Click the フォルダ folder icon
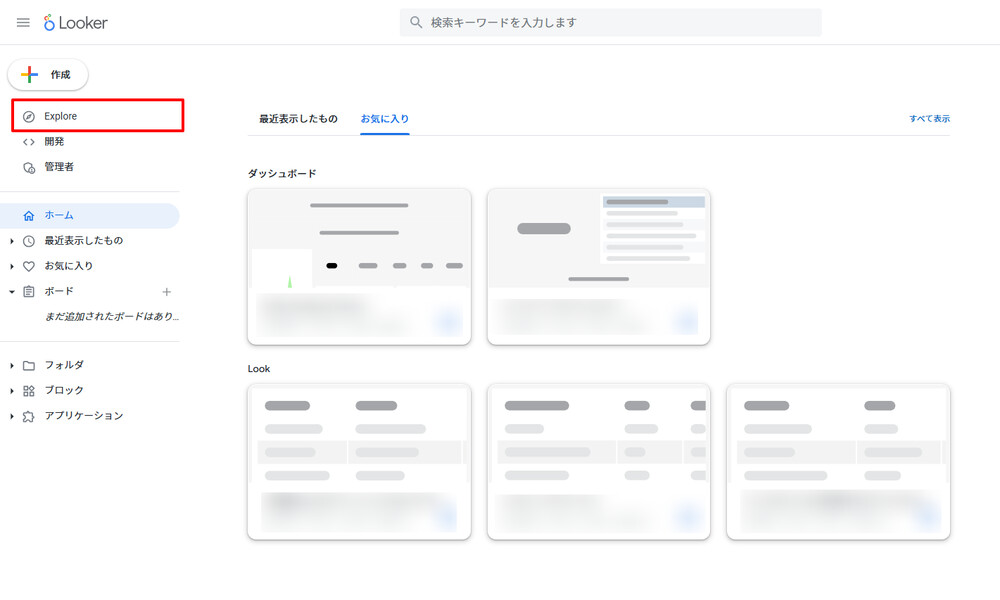 pyautogui.click(x=29, y=365)
